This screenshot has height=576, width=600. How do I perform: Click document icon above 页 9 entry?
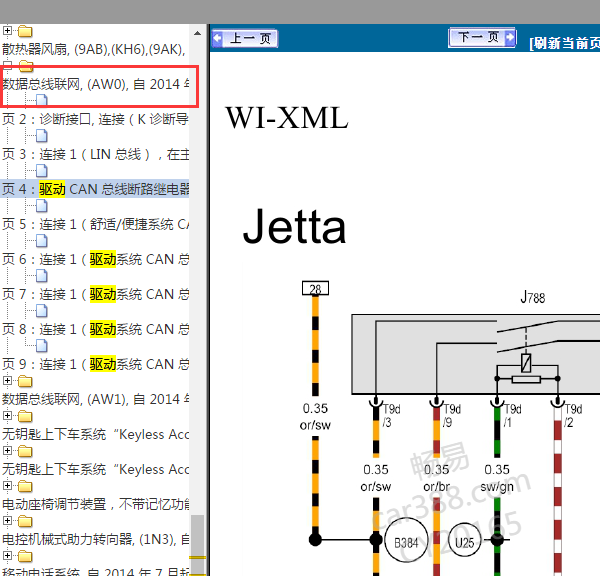click(x=42, y=346)
